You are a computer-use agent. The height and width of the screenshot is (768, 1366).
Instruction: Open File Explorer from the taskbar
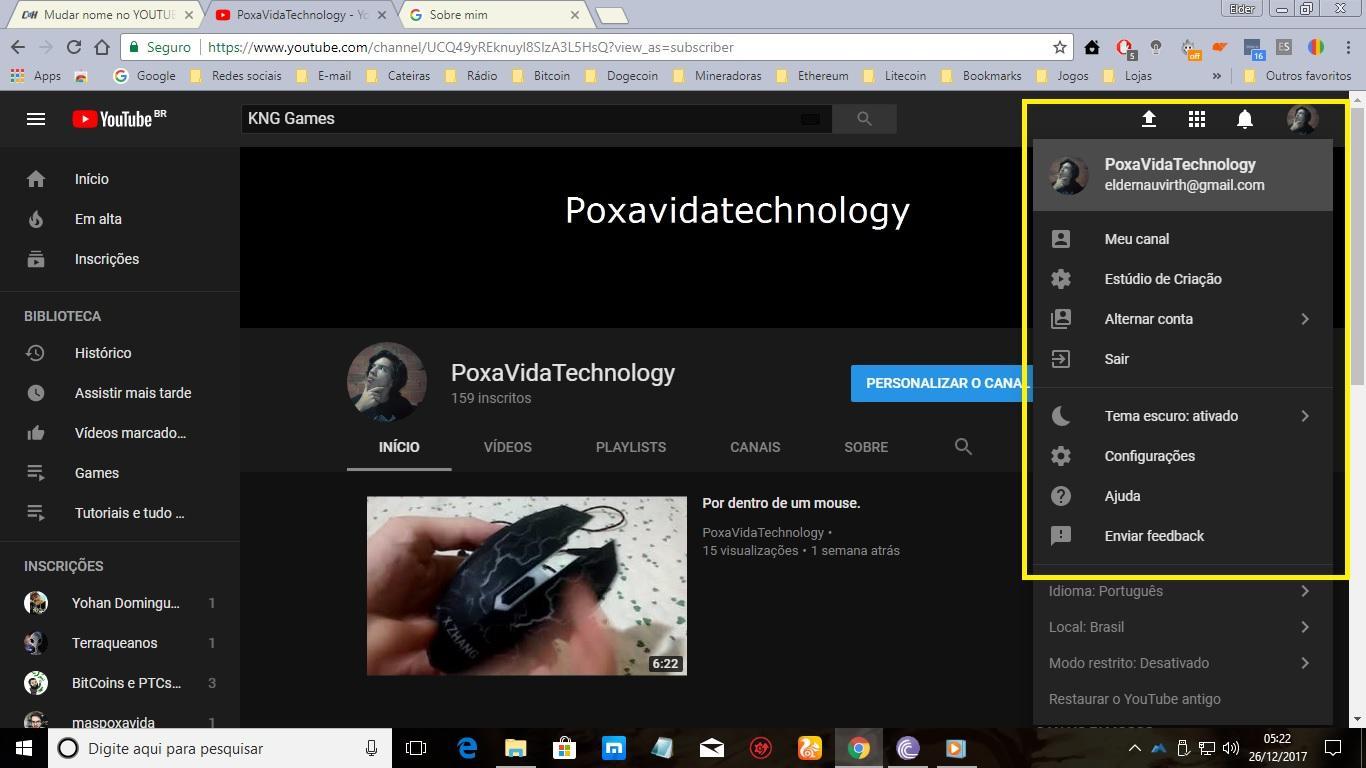[516, 748]
